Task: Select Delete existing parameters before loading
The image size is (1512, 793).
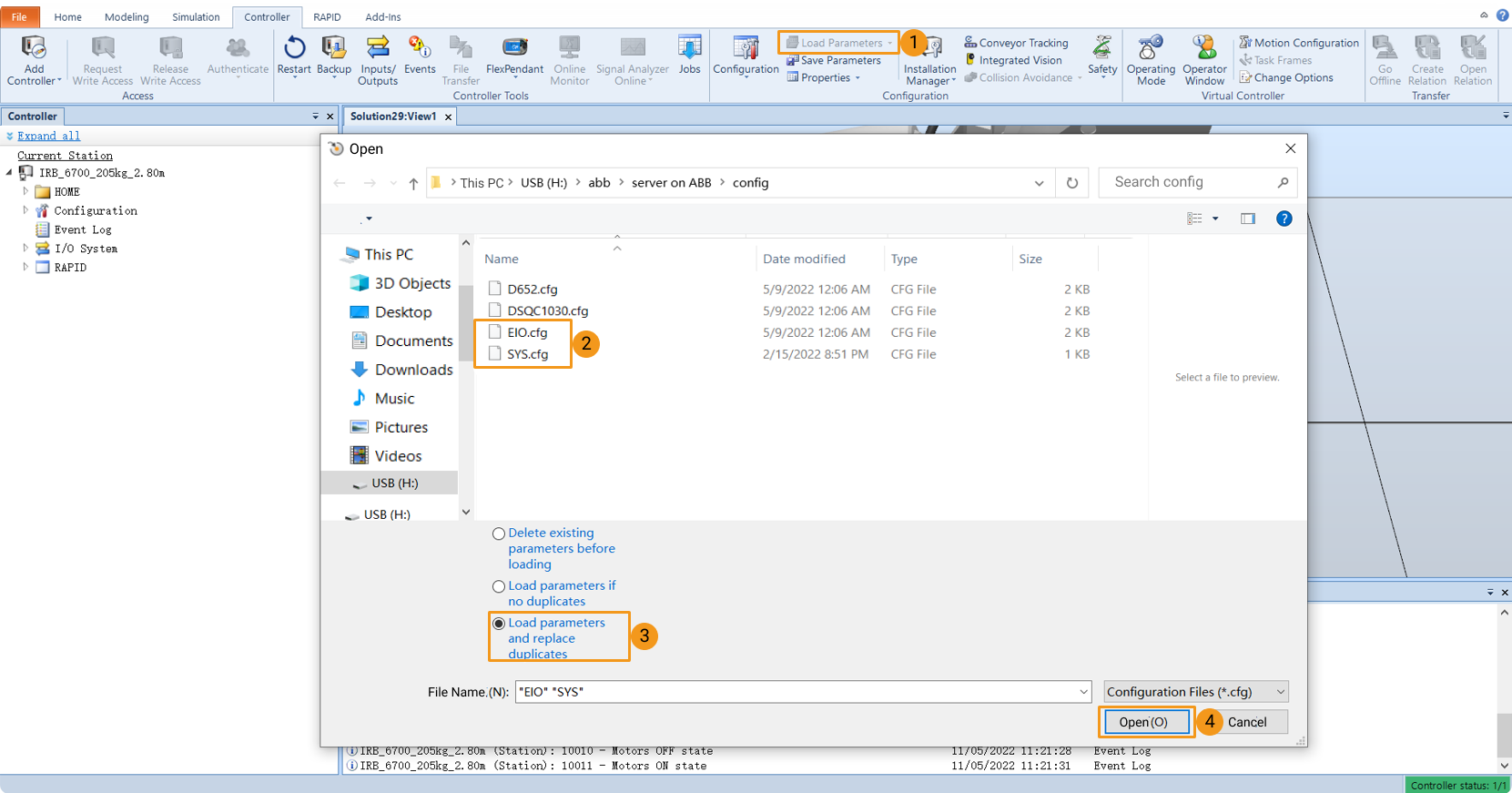Action: tap(499, 534)
